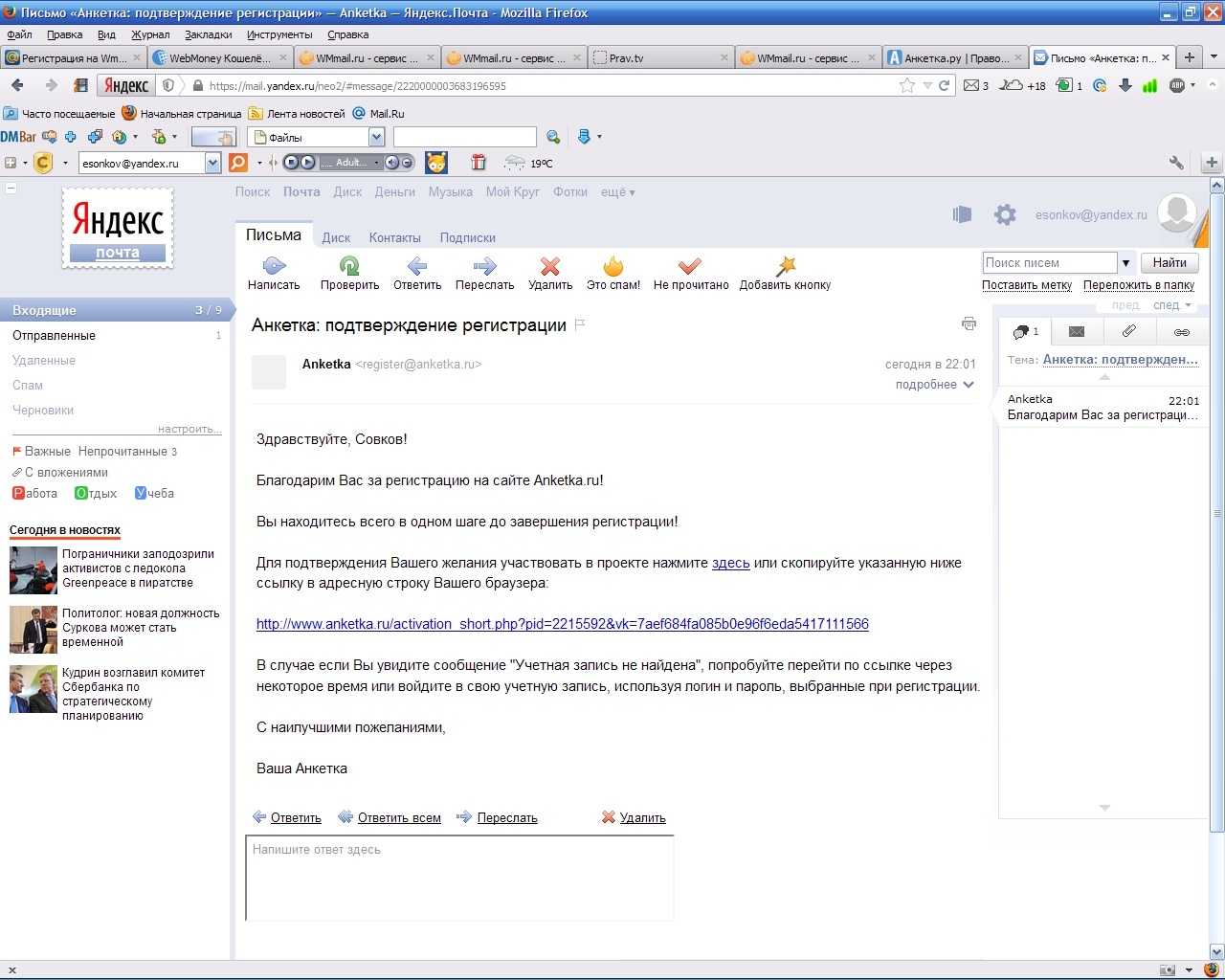Open the Инструменты menu
The width and height of the screenshot is (1225, 980).
point(279,34)
